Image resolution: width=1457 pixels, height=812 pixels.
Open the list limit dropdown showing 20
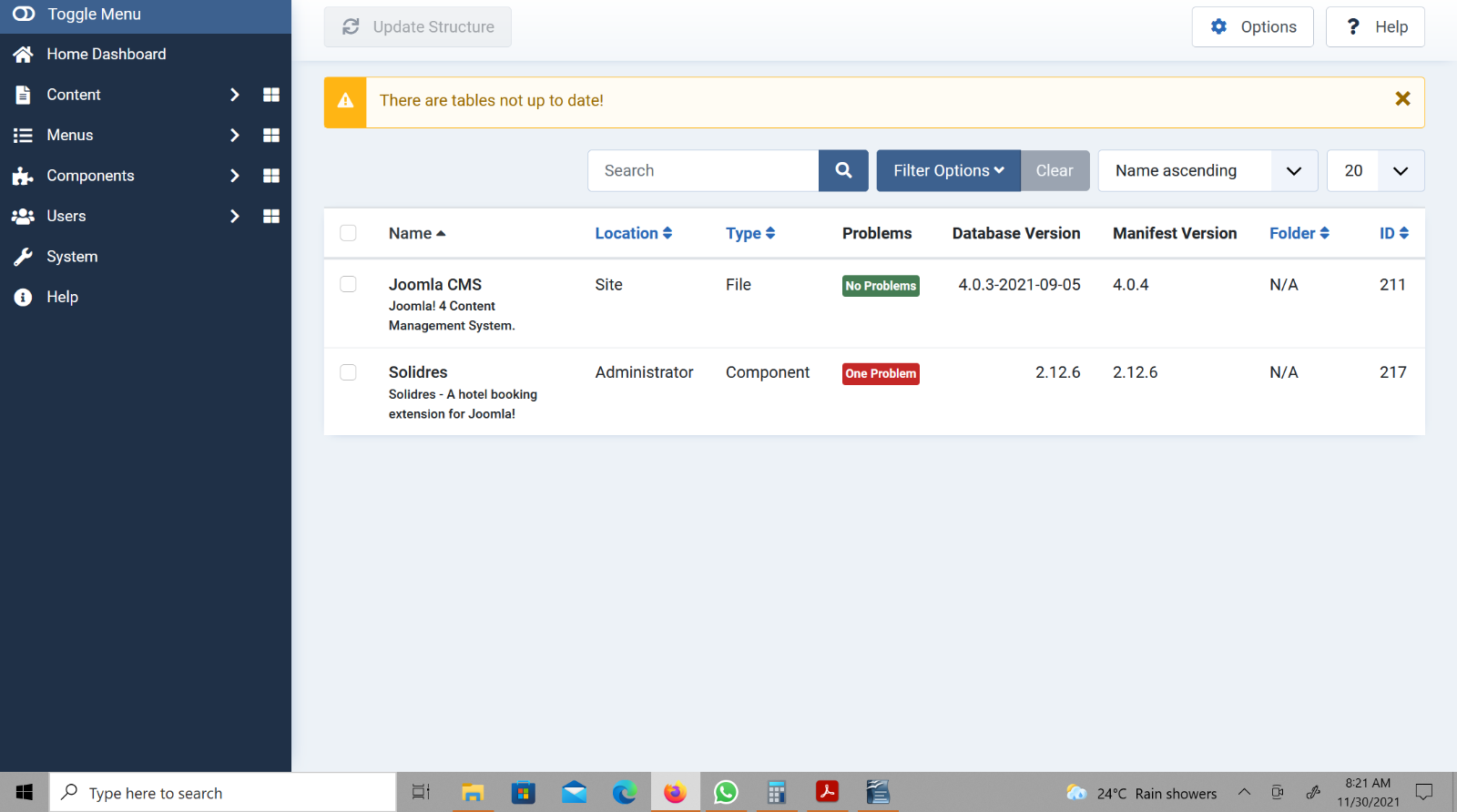tap(1375, 170)
